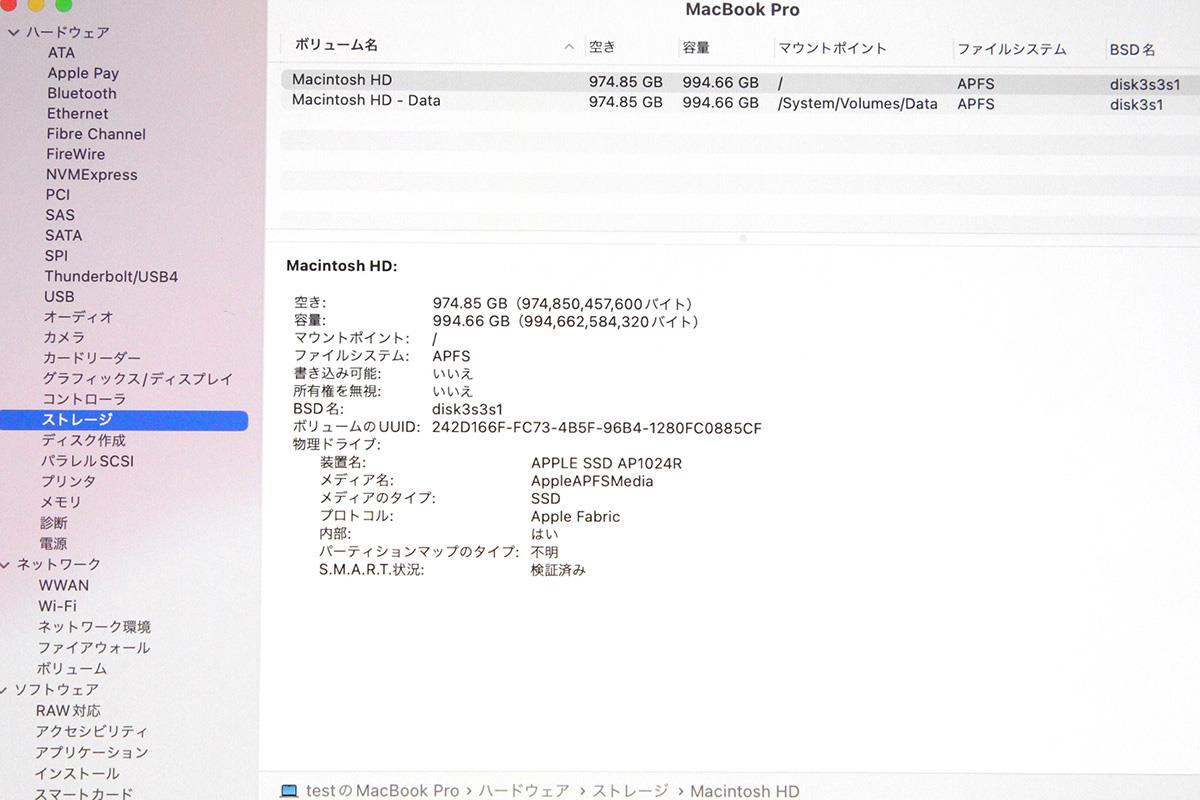This screenshot has height=800, width=1200.
Task: Click the laptop icon in path bar
Action: (289, 790)
